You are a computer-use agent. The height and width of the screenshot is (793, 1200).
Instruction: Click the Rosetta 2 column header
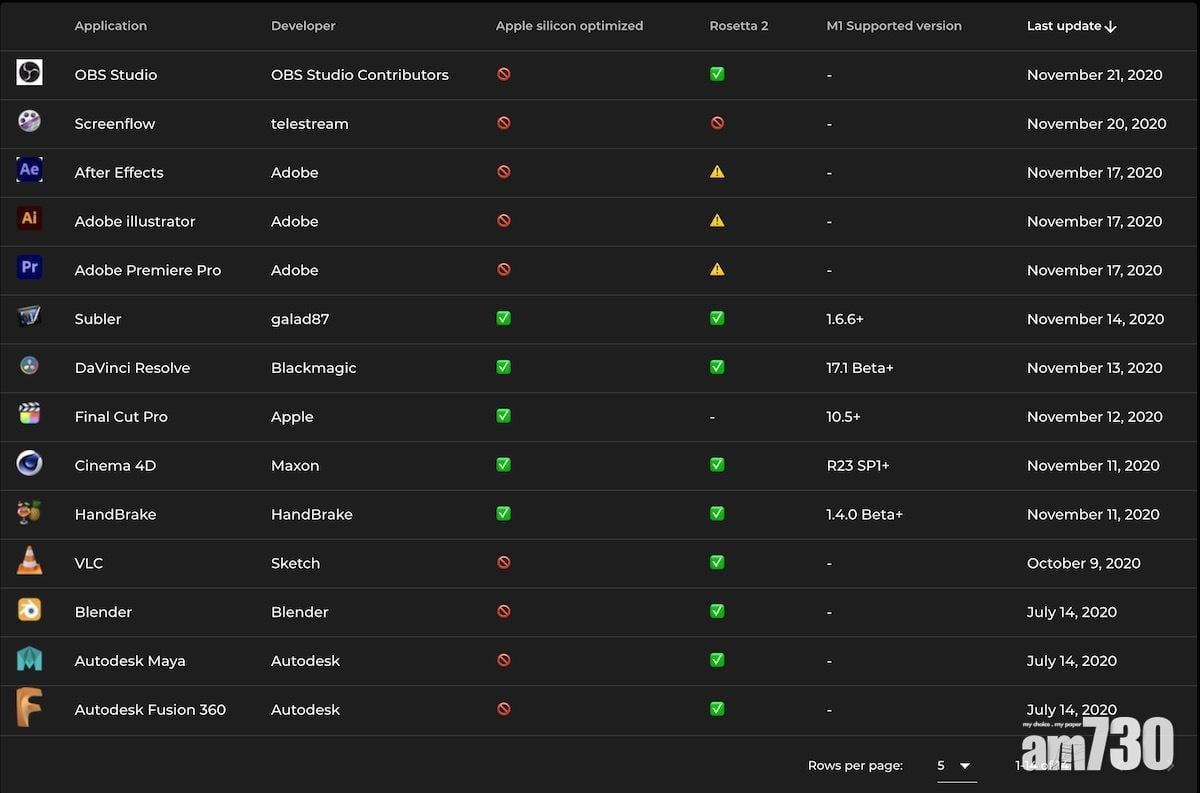pos(738,26)
